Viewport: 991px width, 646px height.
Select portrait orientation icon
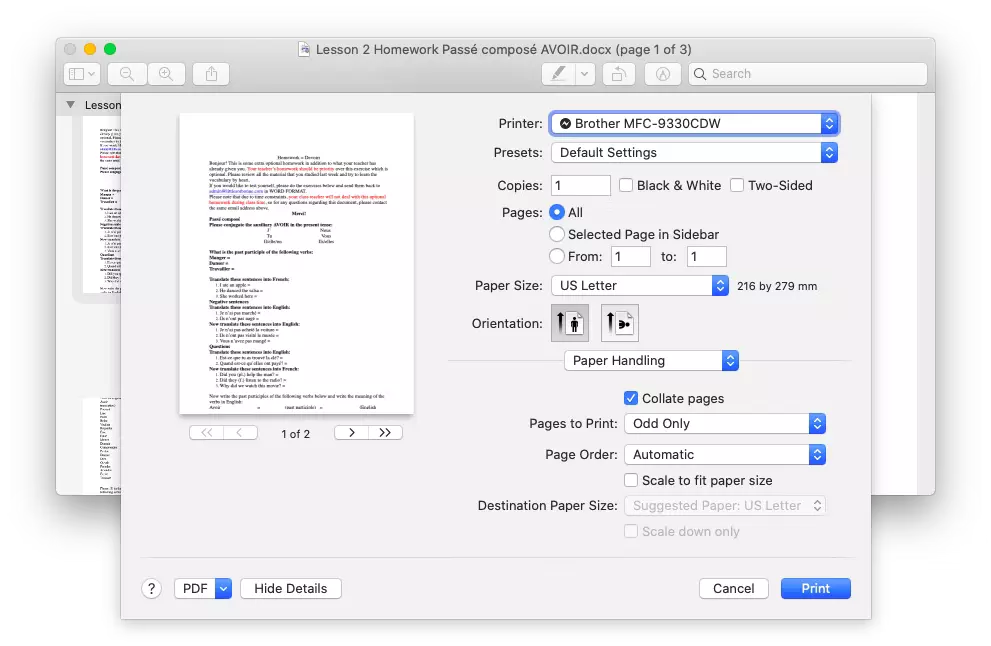(569, 323)
